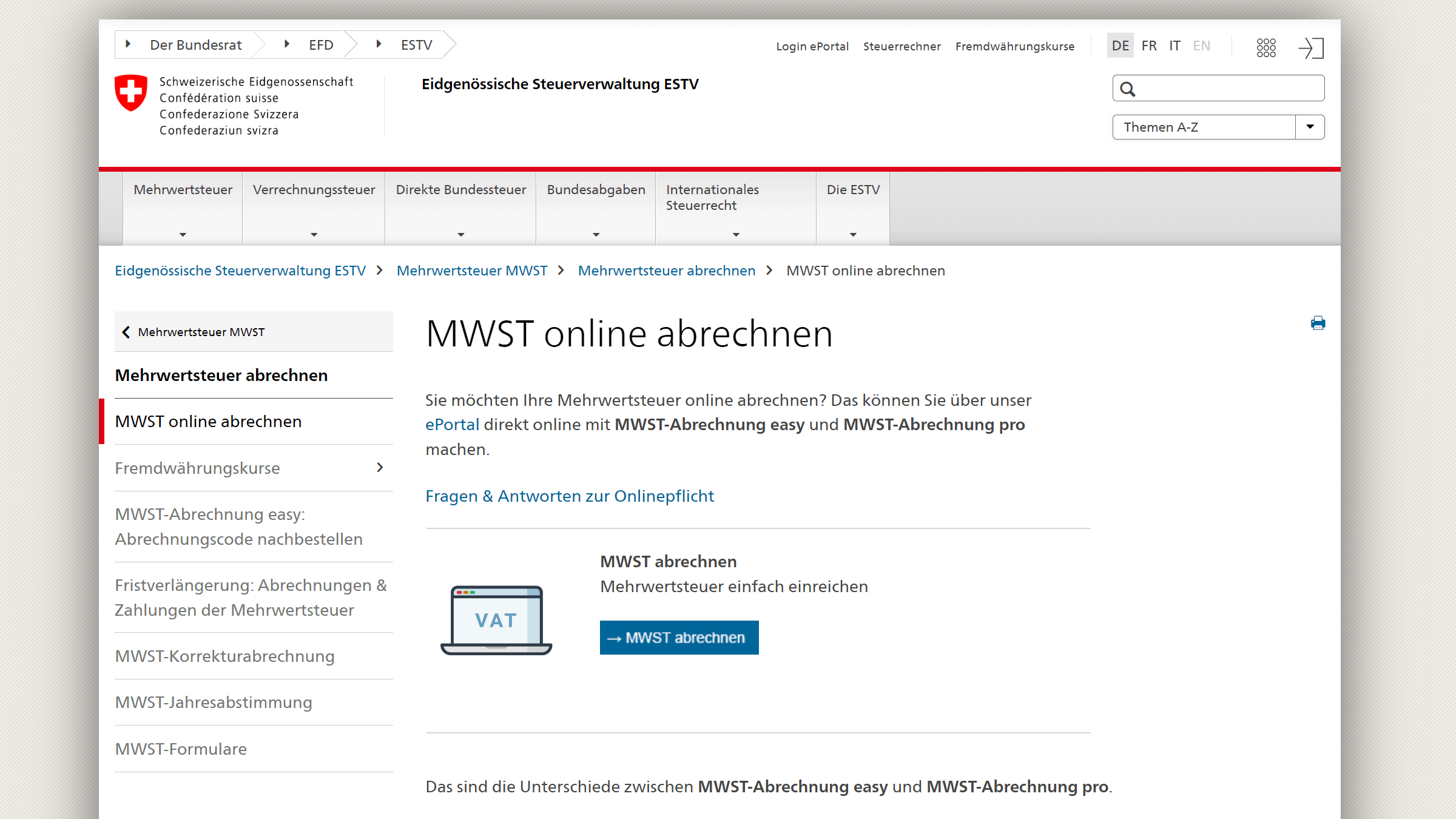The image size is (1456, 819).
Task: Click the Swiss coat of arms logo
Action: pyautogui.click(x=131, y=93)
